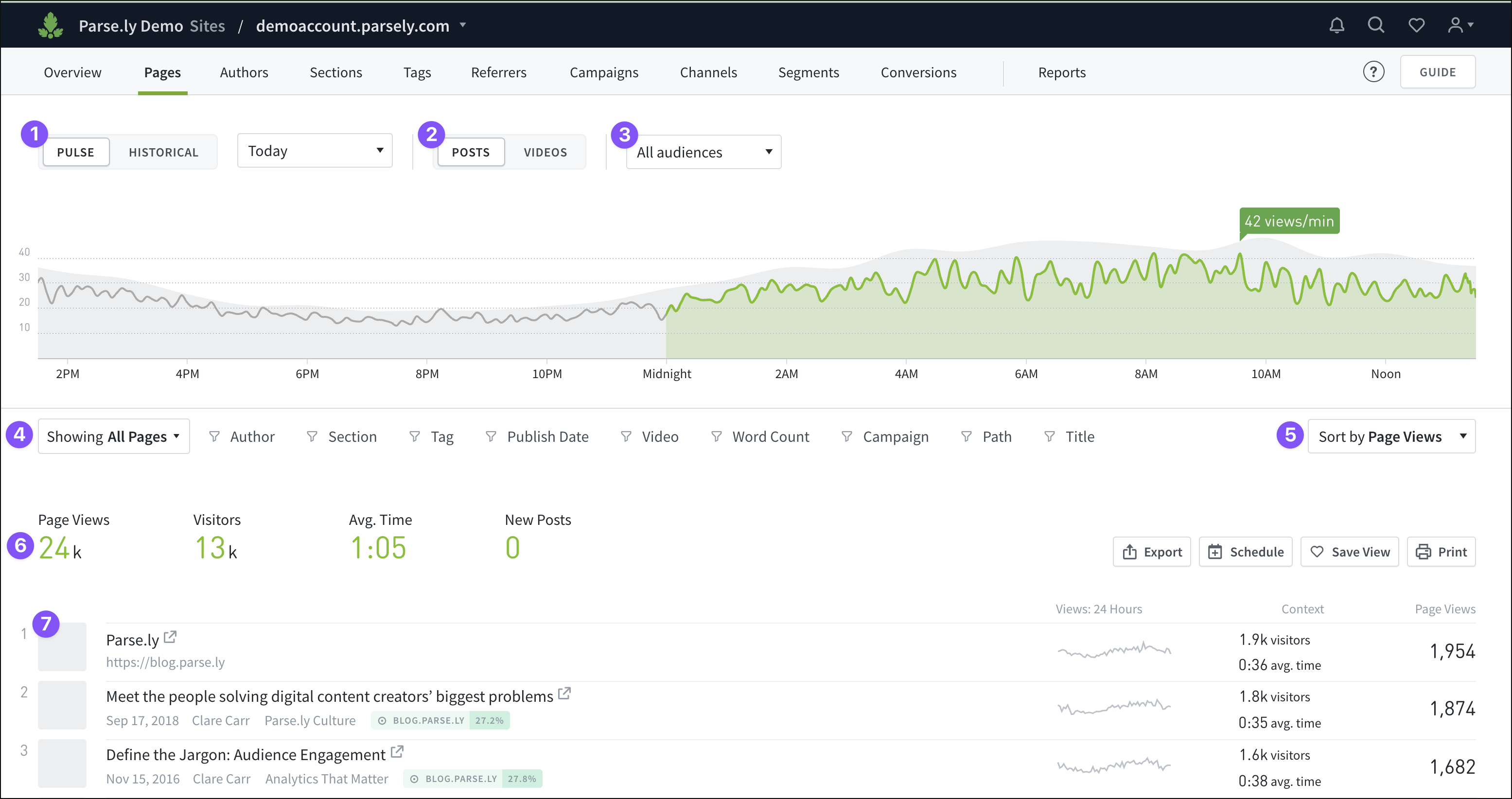Select the POSTS toggle
Image resolution: width=1512 pixels, height=799 pixels.
471,152
